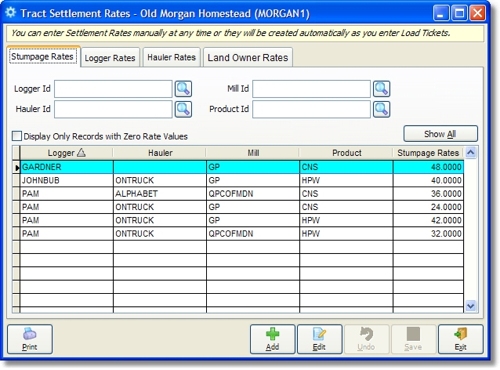This screenshot has height=370, width=500.
Task: Select QPCOFMDN mill in the ALPHABET row
Action: pos(253,194)
